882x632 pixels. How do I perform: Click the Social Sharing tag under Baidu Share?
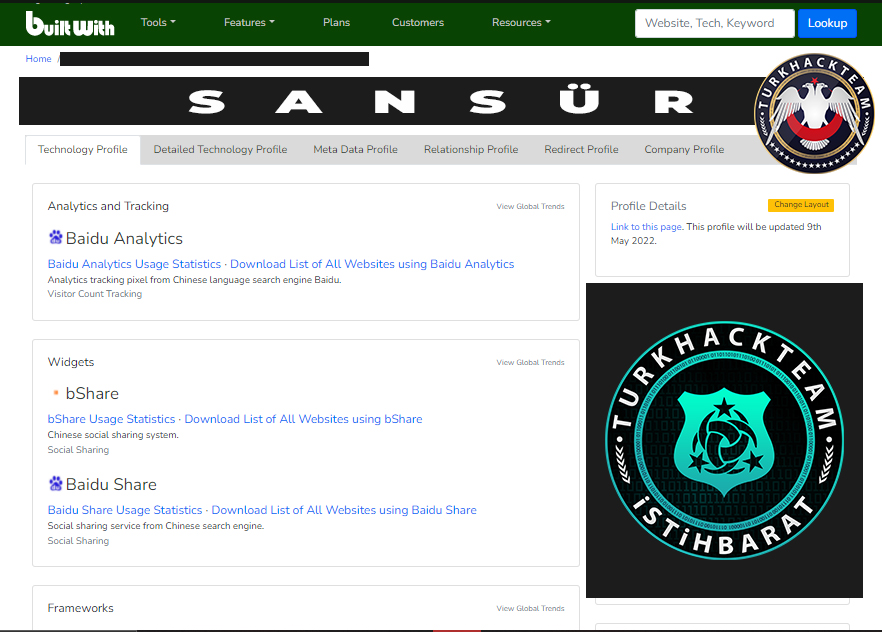[x=78, y=541]
